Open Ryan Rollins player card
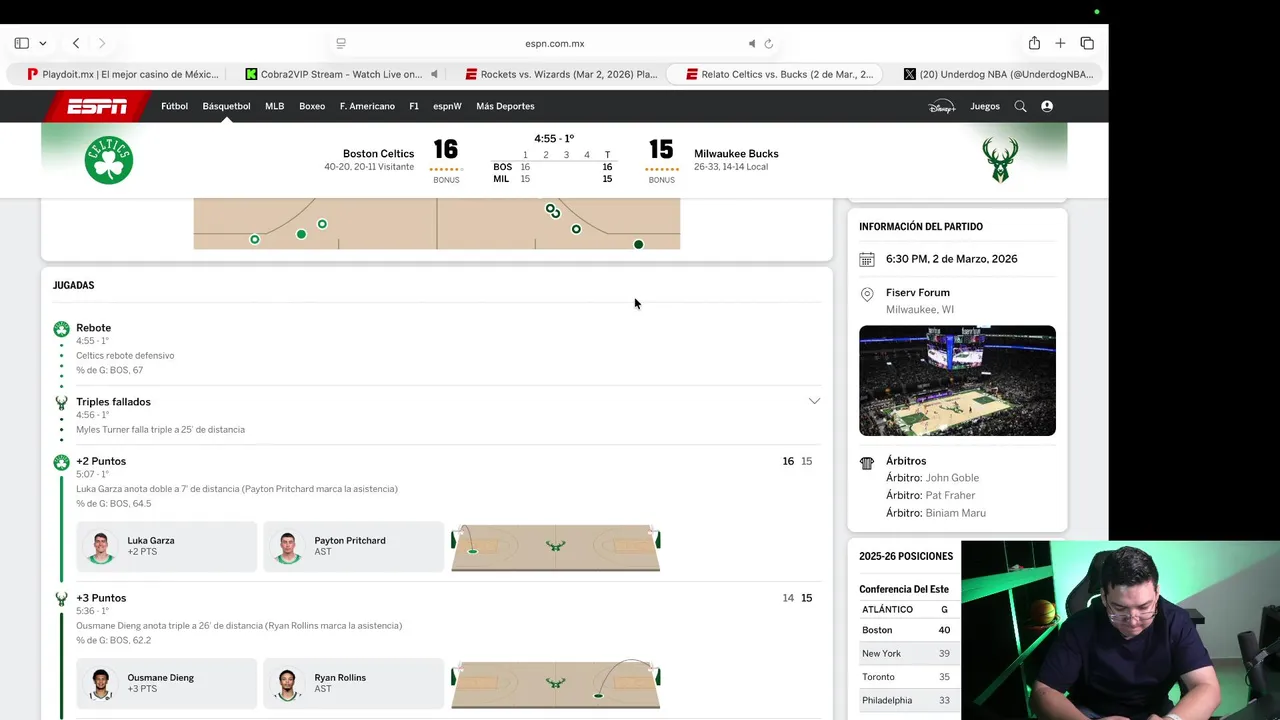The image size is (1280, 720). click(353, 684)
